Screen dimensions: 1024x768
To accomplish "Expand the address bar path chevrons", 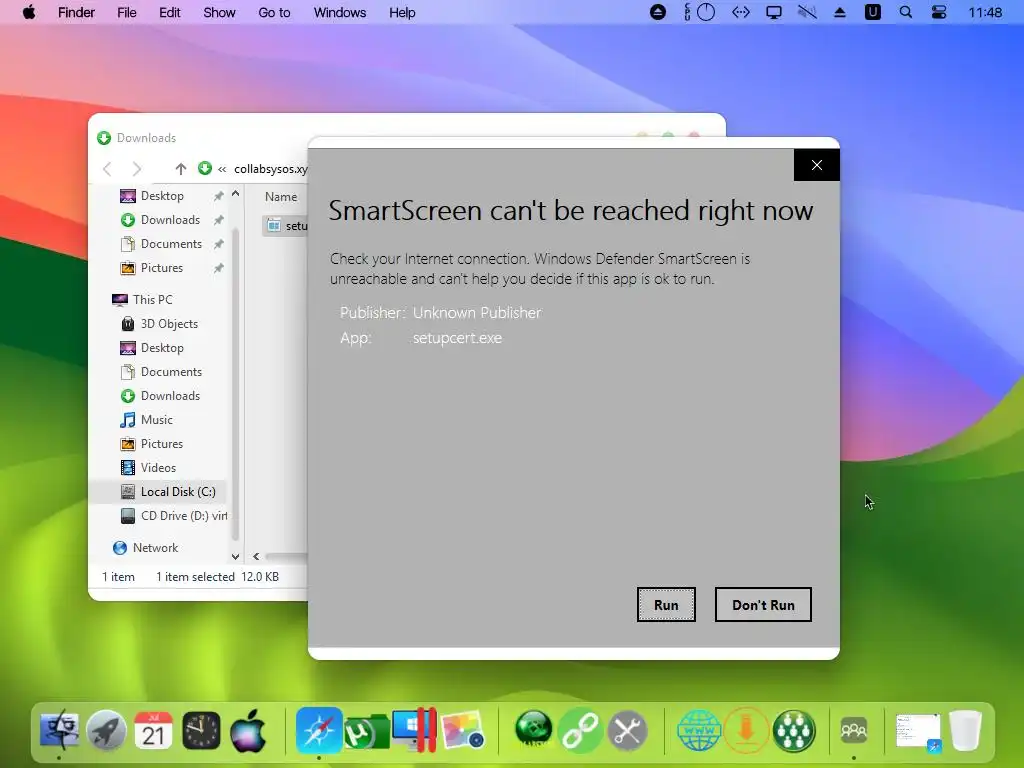I will pos(222,169).
